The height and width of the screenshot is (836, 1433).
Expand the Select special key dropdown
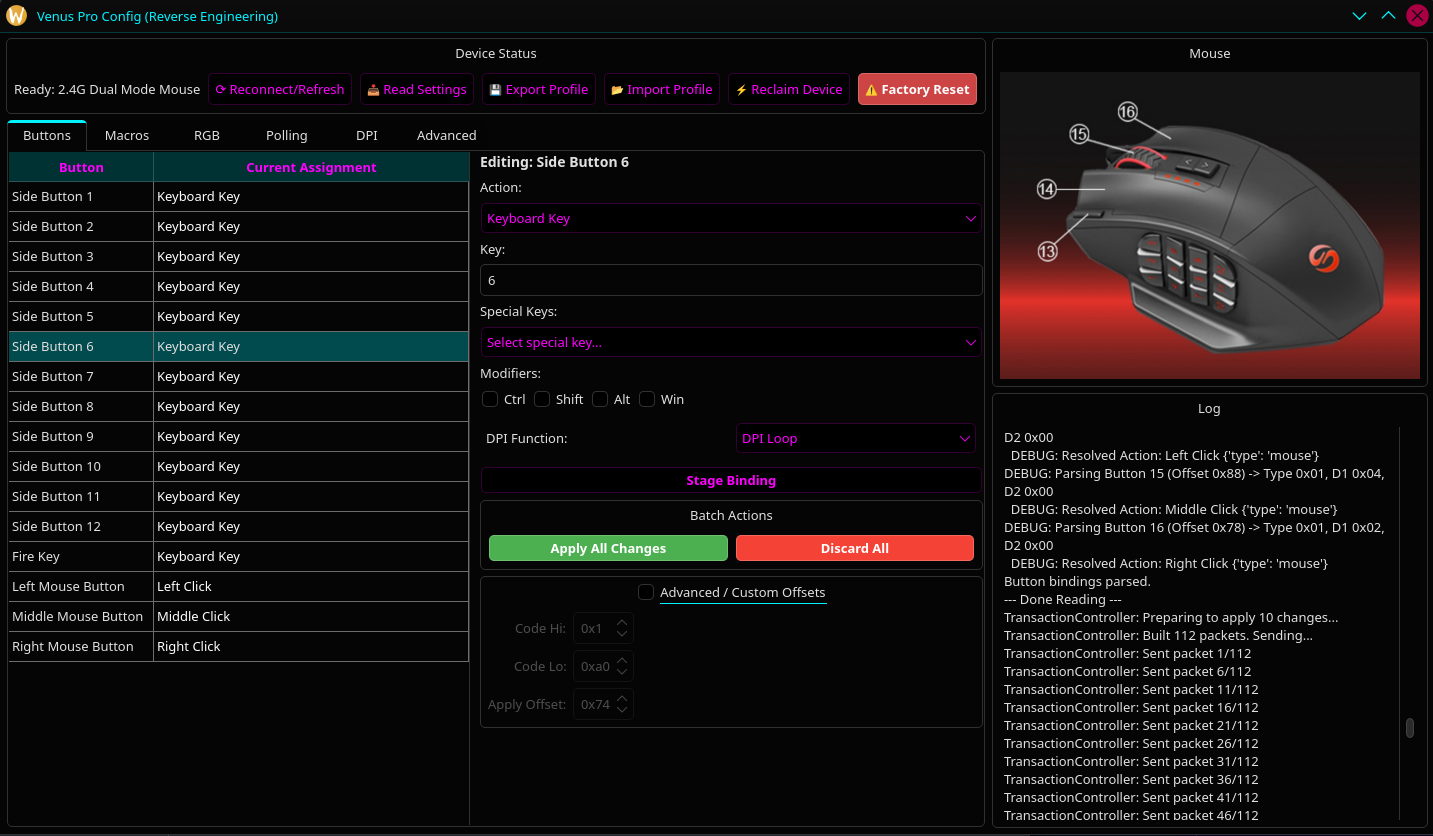point(730,342)
